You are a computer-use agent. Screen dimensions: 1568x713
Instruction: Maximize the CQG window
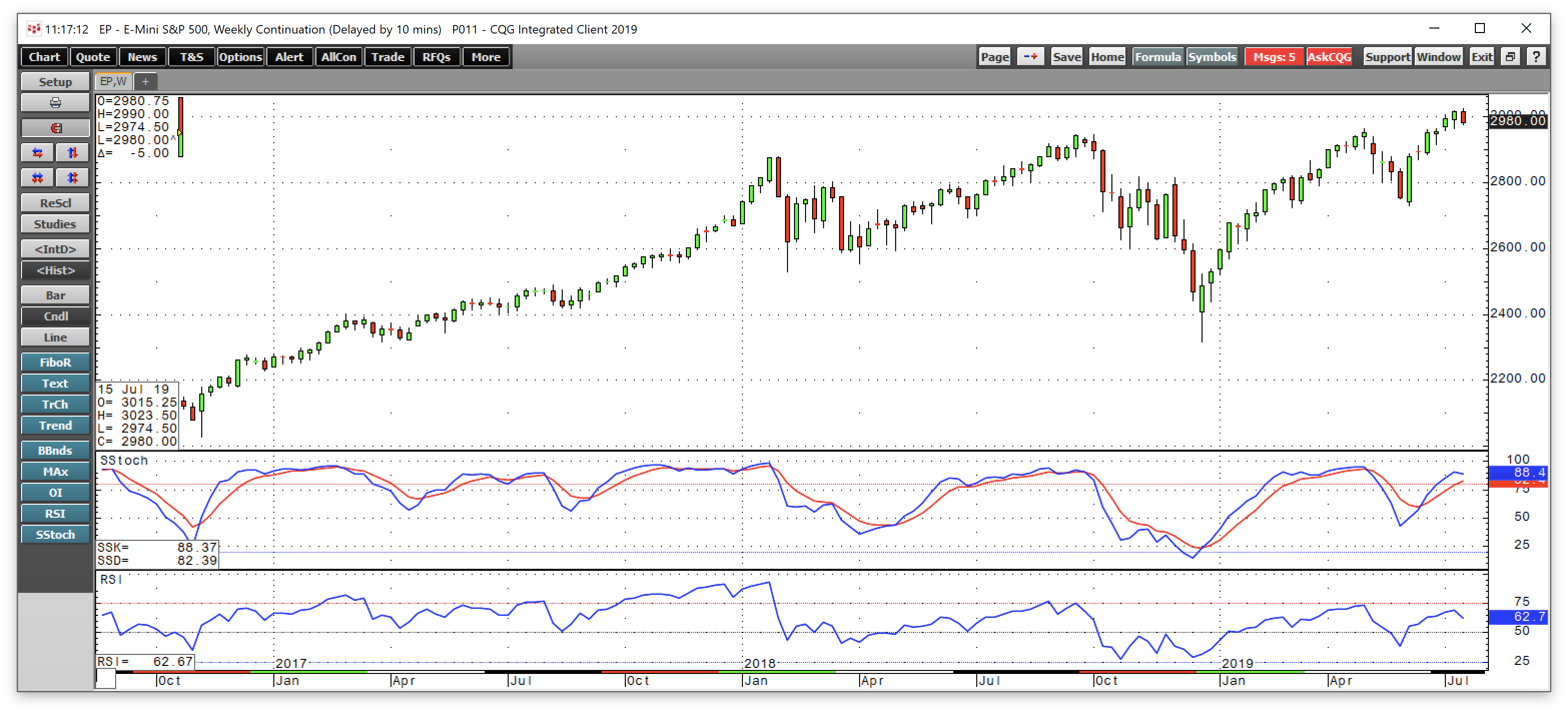pyautogui.click(x=1480, y=29)
